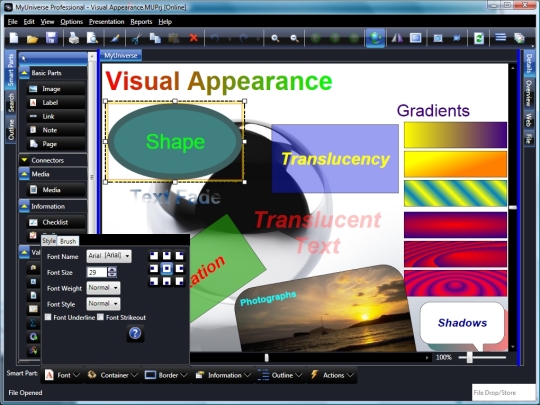
Task: Copy selection using the toolbar copy icon
Action: point(155,38)
